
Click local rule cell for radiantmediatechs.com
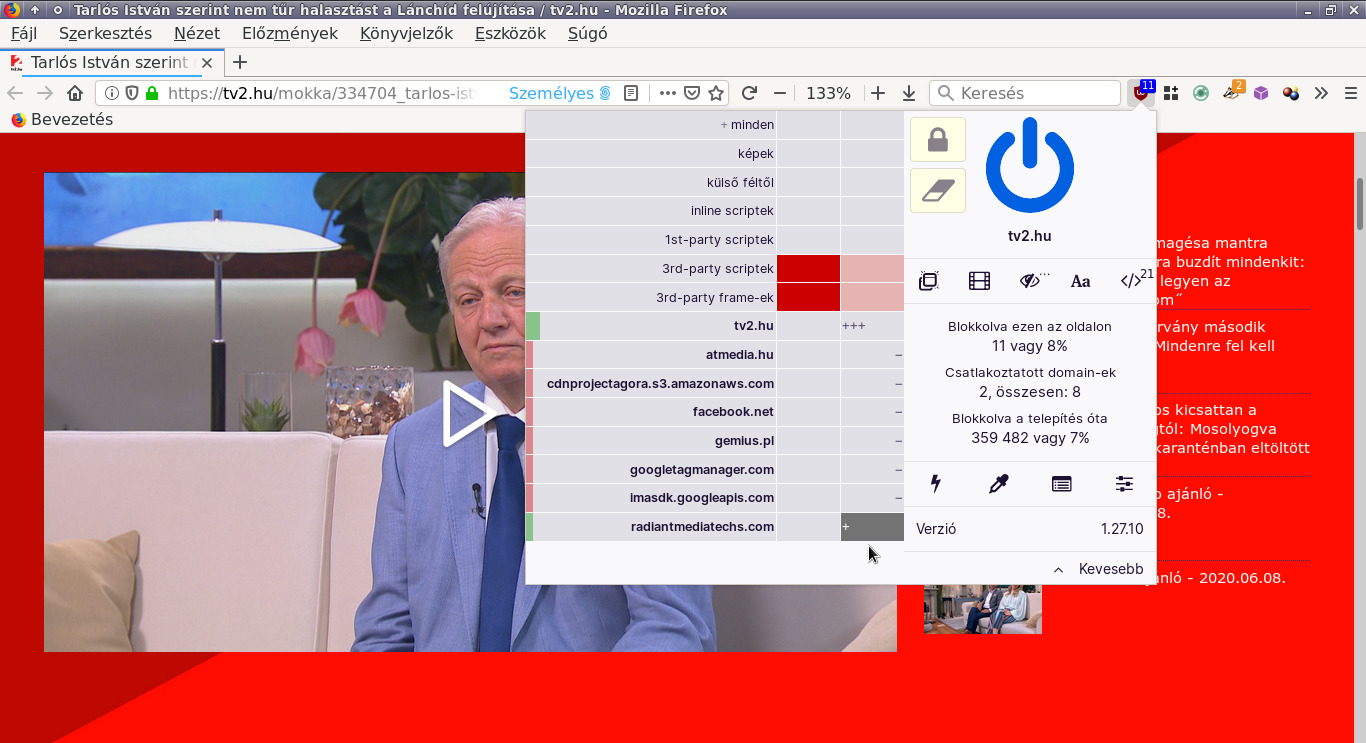[x=872, y=527]
